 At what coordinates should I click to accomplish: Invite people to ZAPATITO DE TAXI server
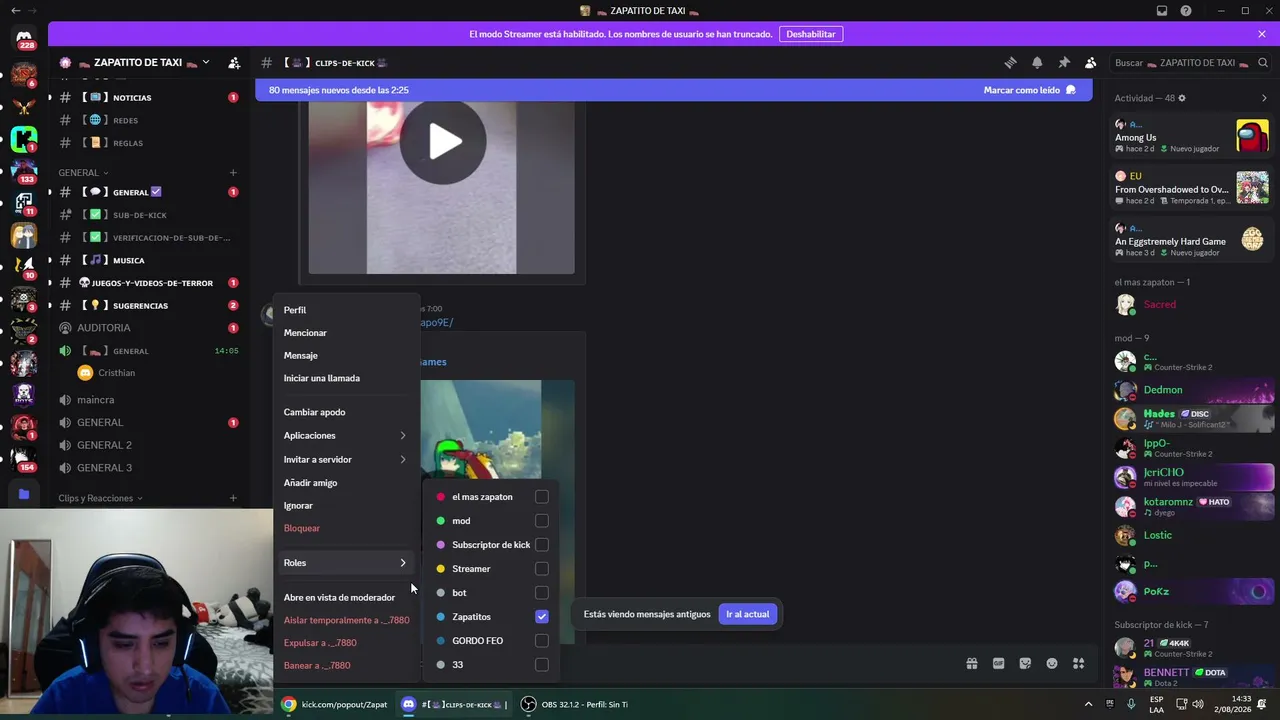[x=234, y=63]
